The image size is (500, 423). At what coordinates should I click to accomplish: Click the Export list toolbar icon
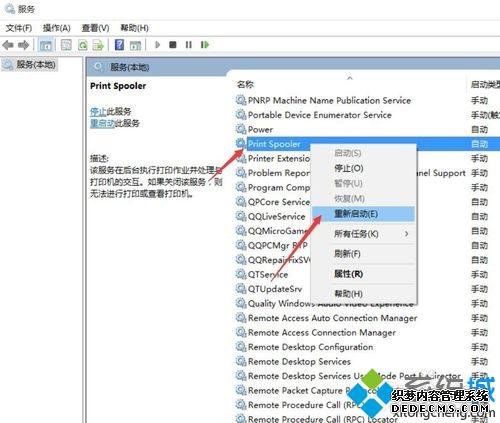click(98, 45)
